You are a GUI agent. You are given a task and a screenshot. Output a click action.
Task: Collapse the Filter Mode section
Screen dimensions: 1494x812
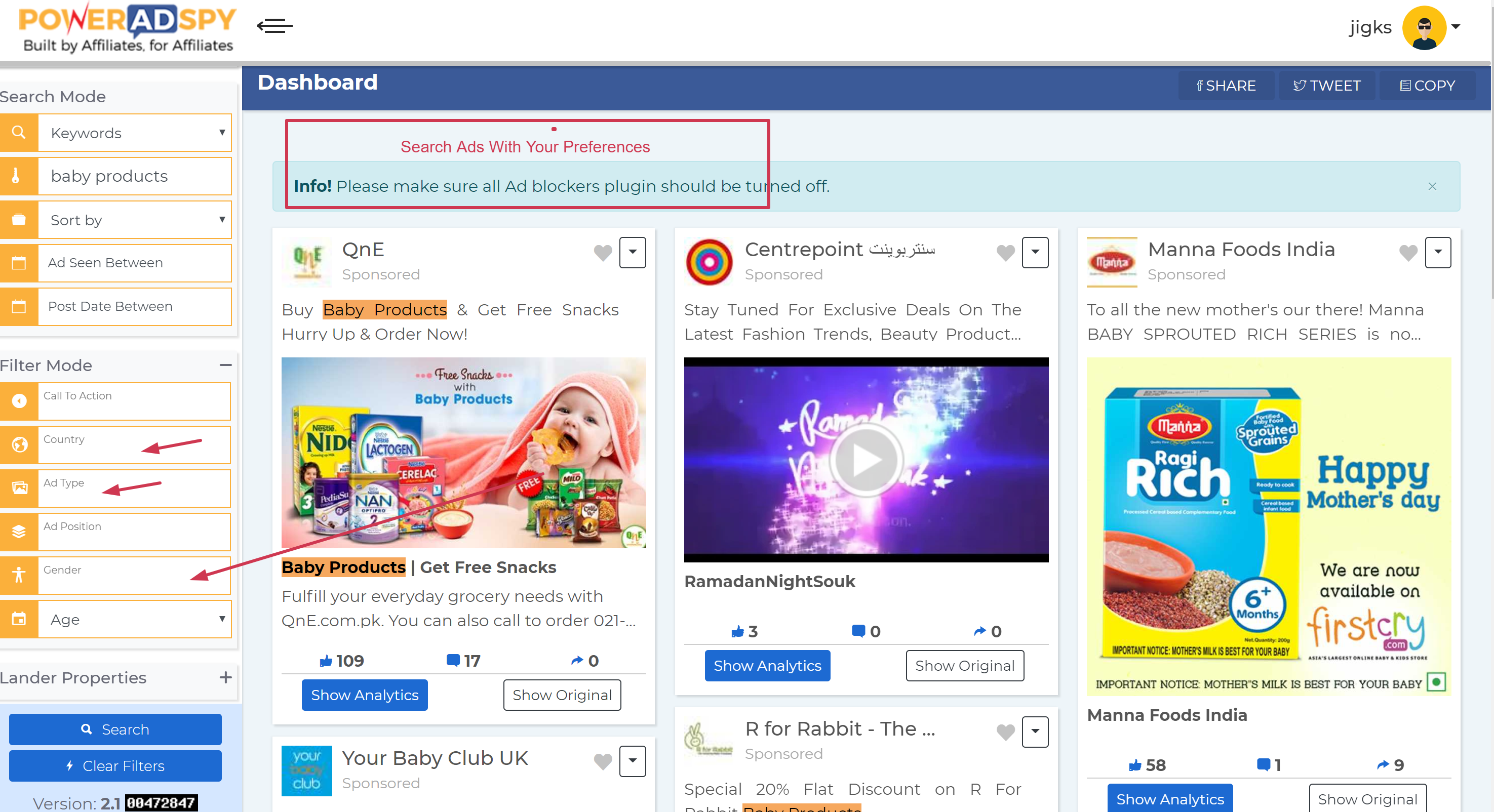tap(225, 365)
